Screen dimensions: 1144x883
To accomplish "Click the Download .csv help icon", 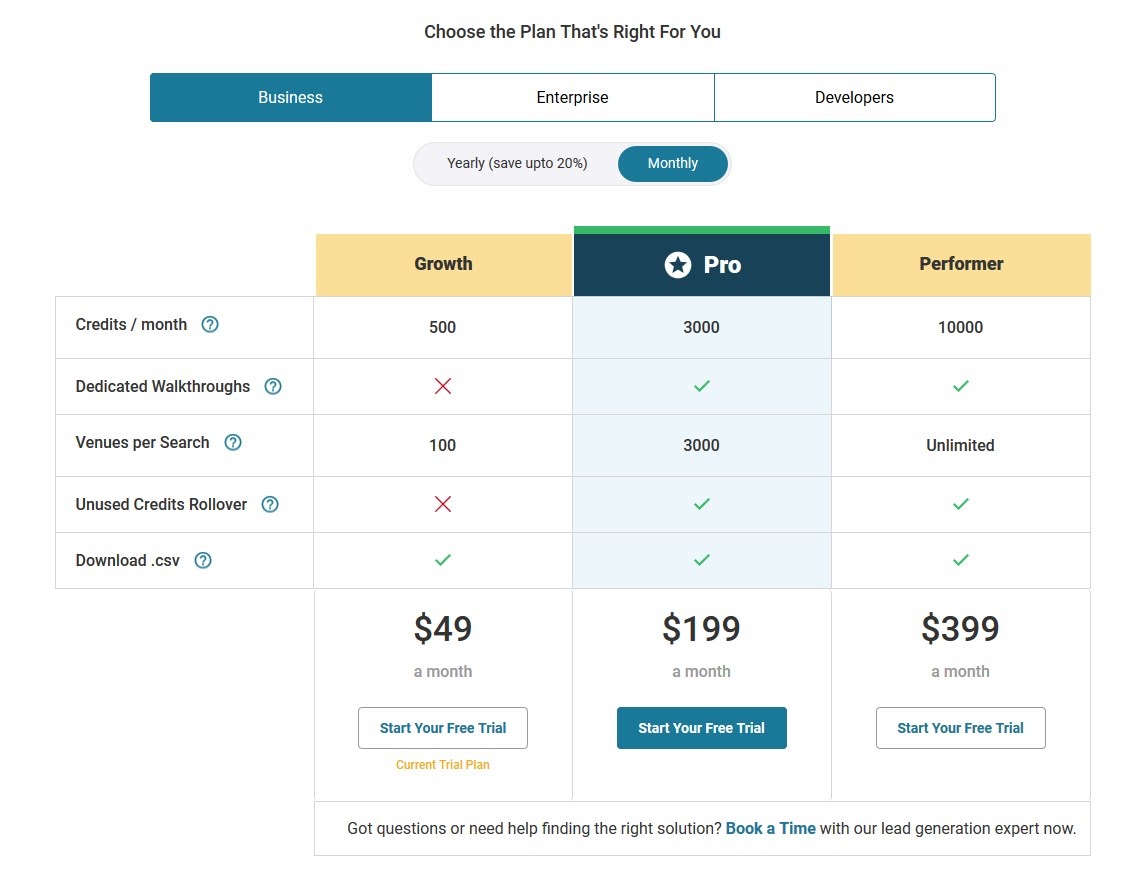I will point(203,560).
